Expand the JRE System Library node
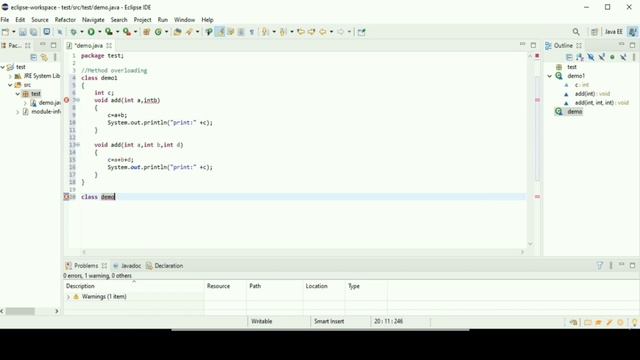 10,76
